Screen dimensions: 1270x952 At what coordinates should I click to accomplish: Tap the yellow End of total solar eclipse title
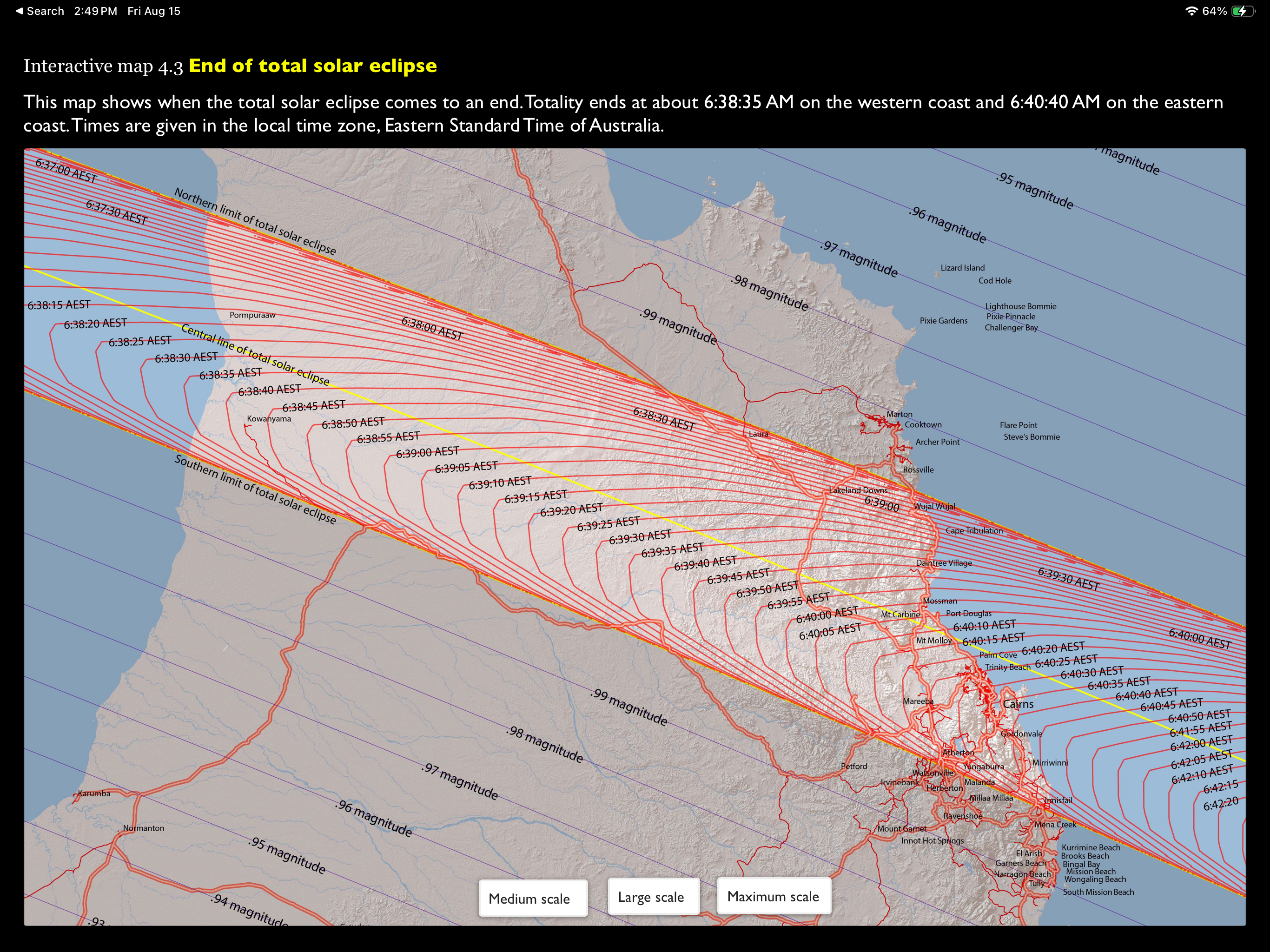coord(312,66)
